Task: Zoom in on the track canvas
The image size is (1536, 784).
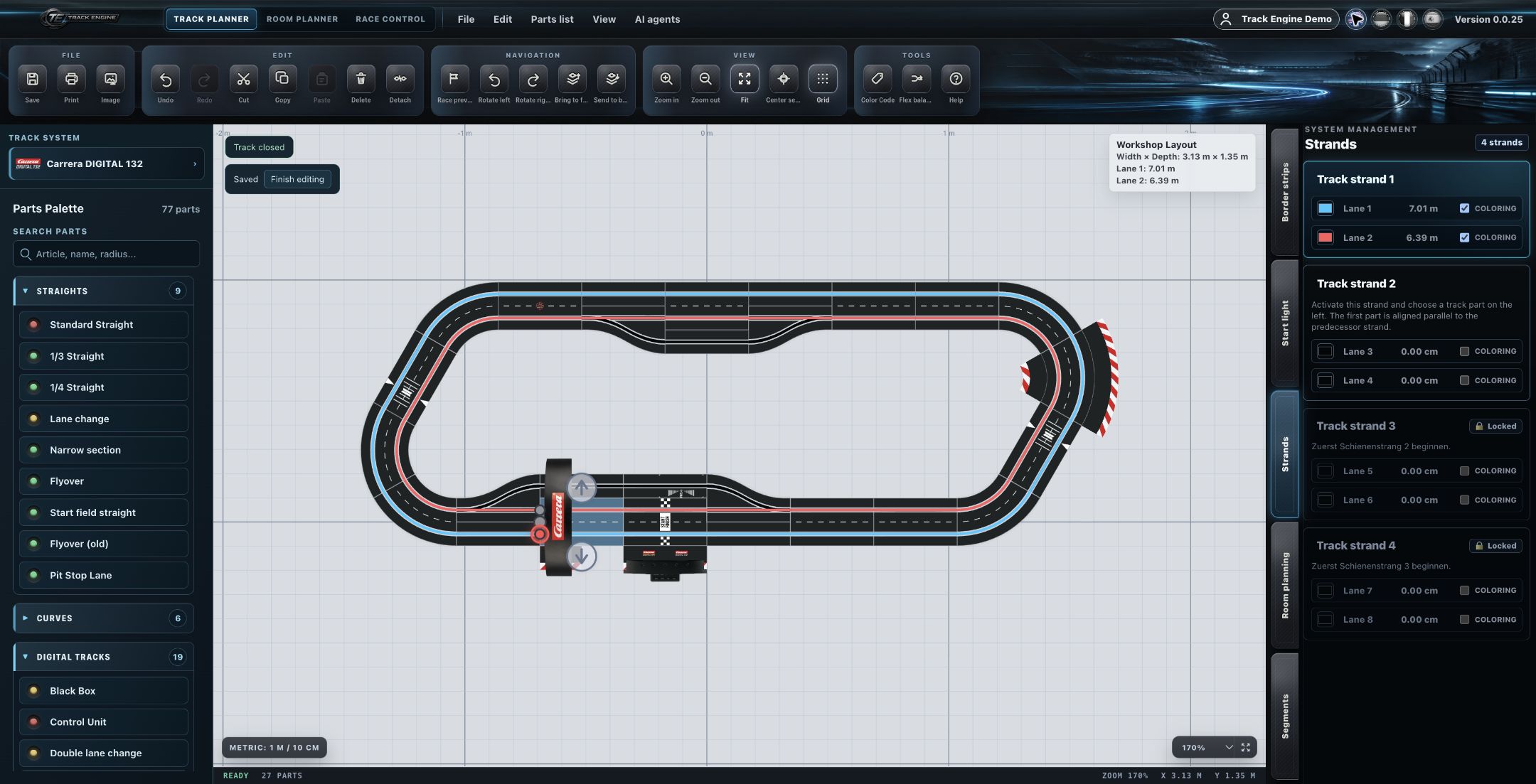Action: [x=666, y=79]
